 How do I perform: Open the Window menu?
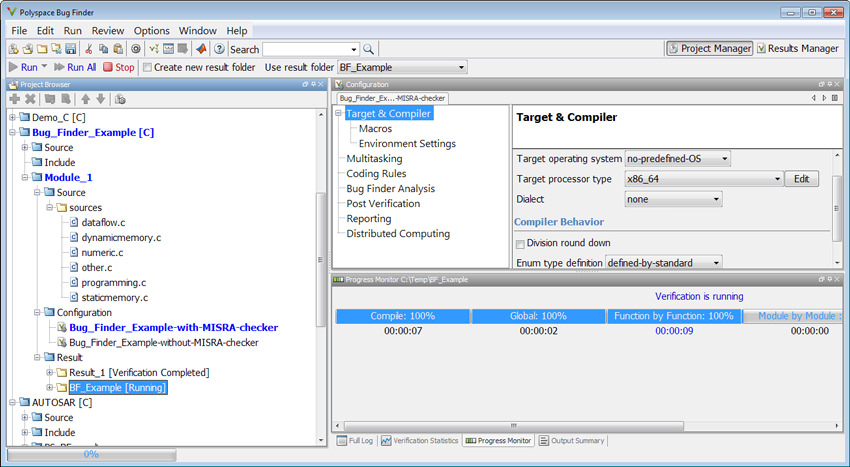198,31
